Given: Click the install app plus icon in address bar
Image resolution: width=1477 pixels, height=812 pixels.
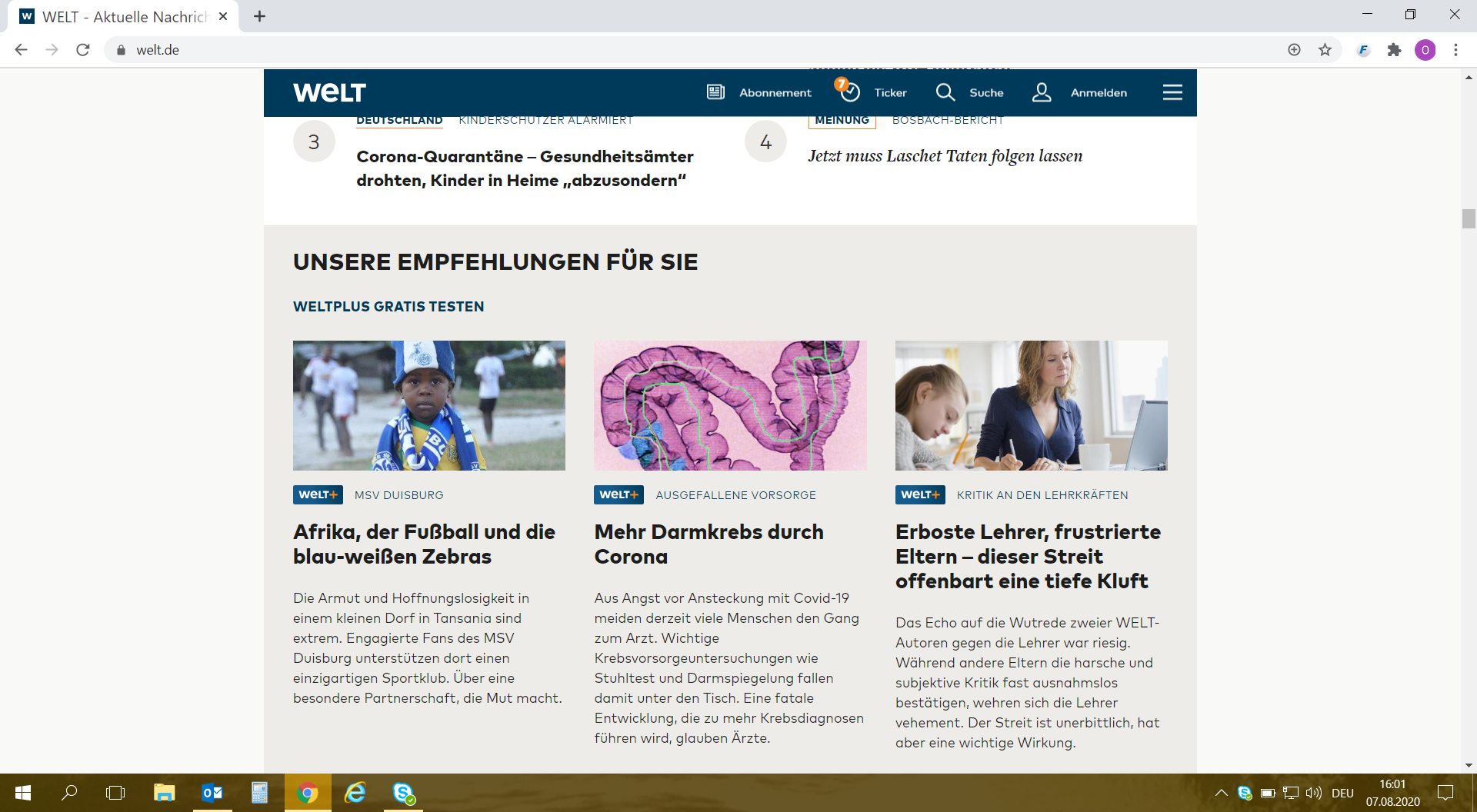Looking at the screenshot, I should click(x=1294, y=49).
